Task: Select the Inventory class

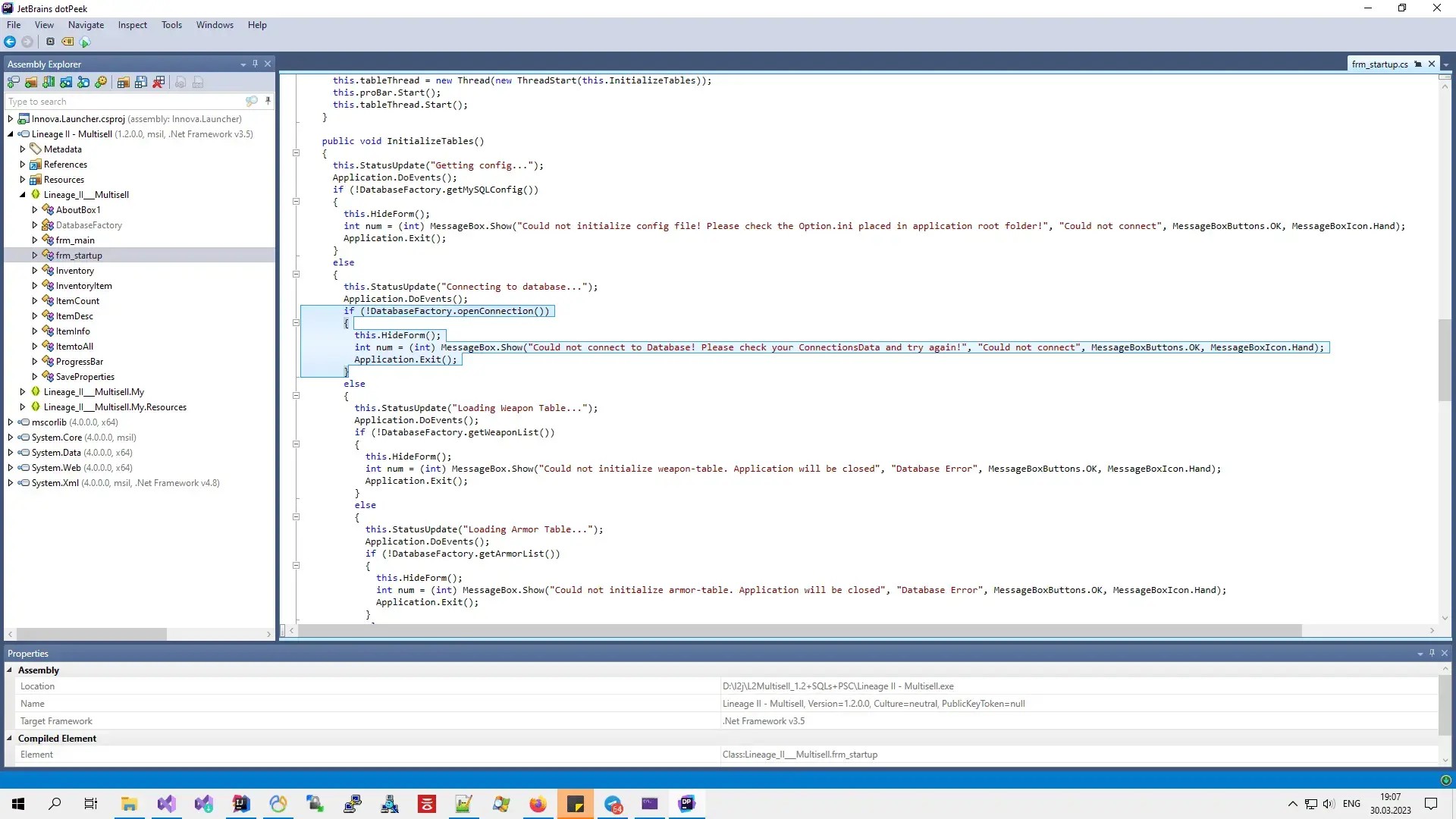Action: pos(75,271)
